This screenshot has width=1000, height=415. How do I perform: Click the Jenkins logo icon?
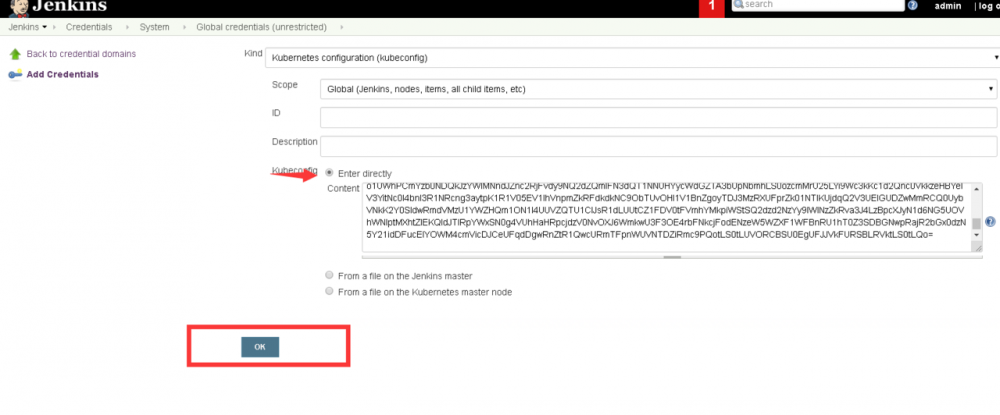click(18, 8)
